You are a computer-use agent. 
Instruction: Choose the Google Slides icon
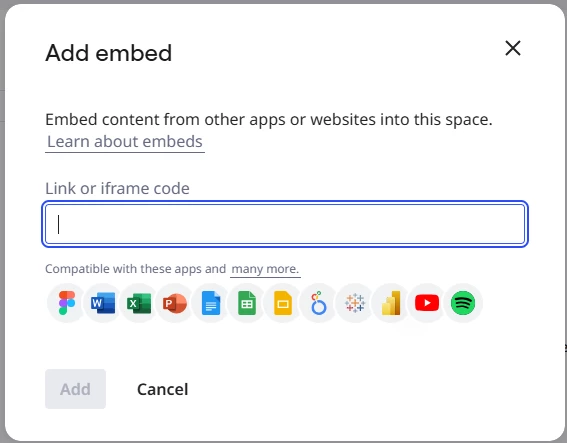click(283, 303)
